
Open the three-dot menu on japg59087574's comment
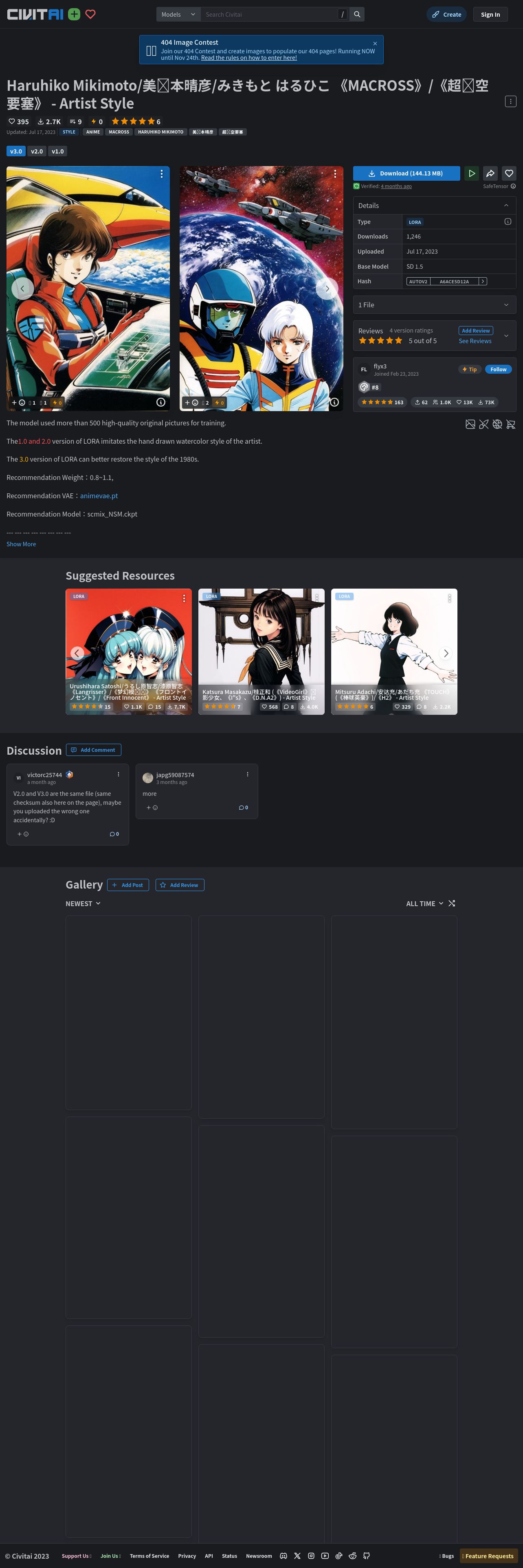tap(247, 774)
